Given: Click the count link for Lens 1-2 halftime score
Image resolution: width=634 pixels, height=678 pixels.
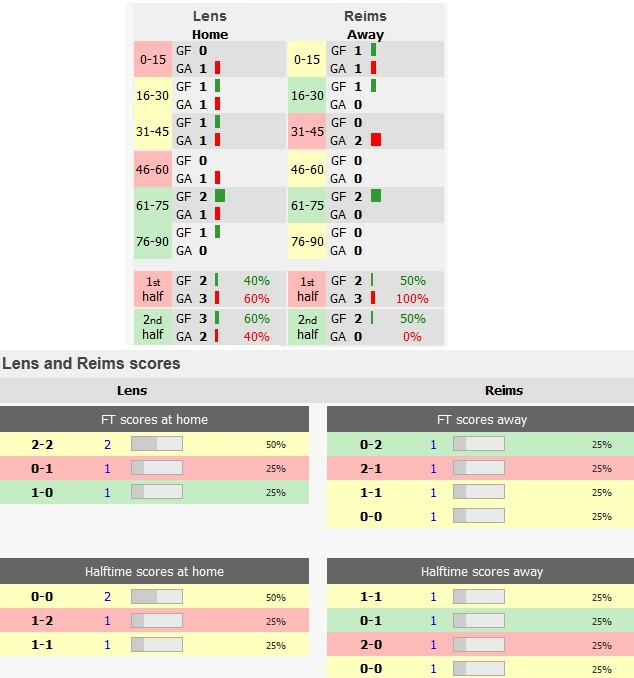Looking at the screenshot, I should (x=107, y=620).
